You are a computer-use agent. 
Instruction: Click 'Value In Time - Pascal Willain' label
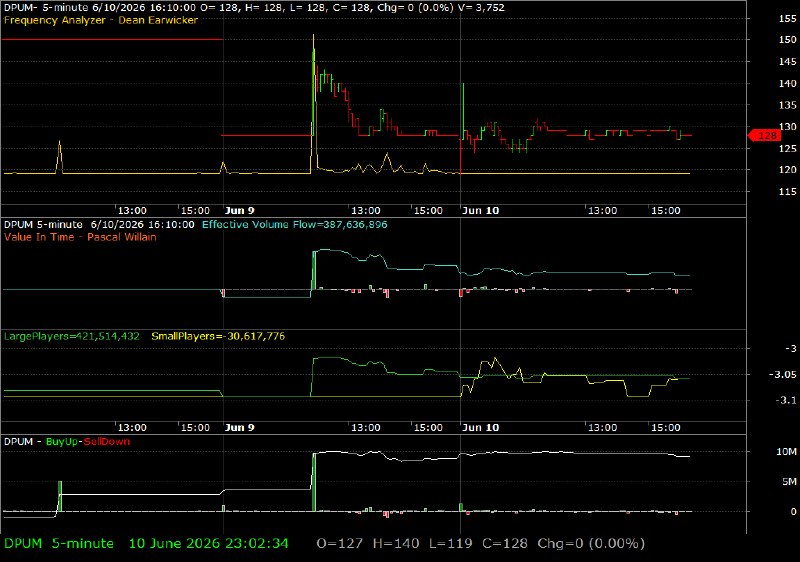(80, 237)
